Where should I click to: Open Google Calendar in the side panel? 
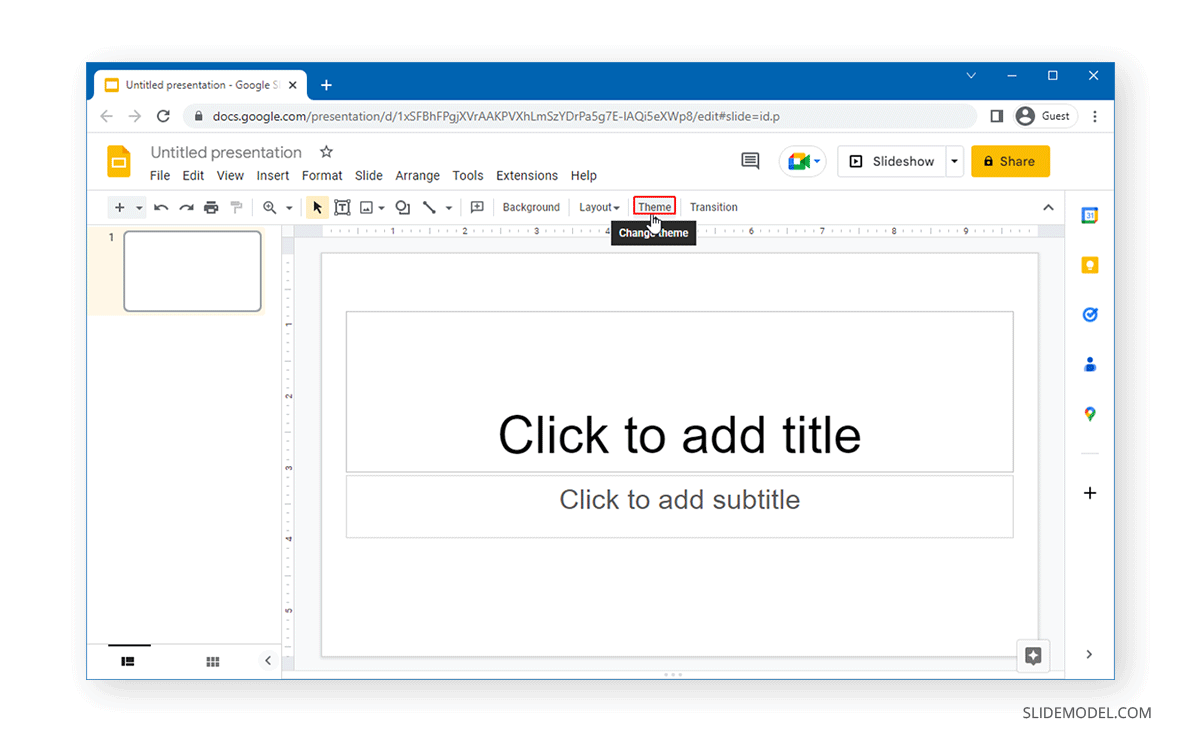tap(1089, 214)
